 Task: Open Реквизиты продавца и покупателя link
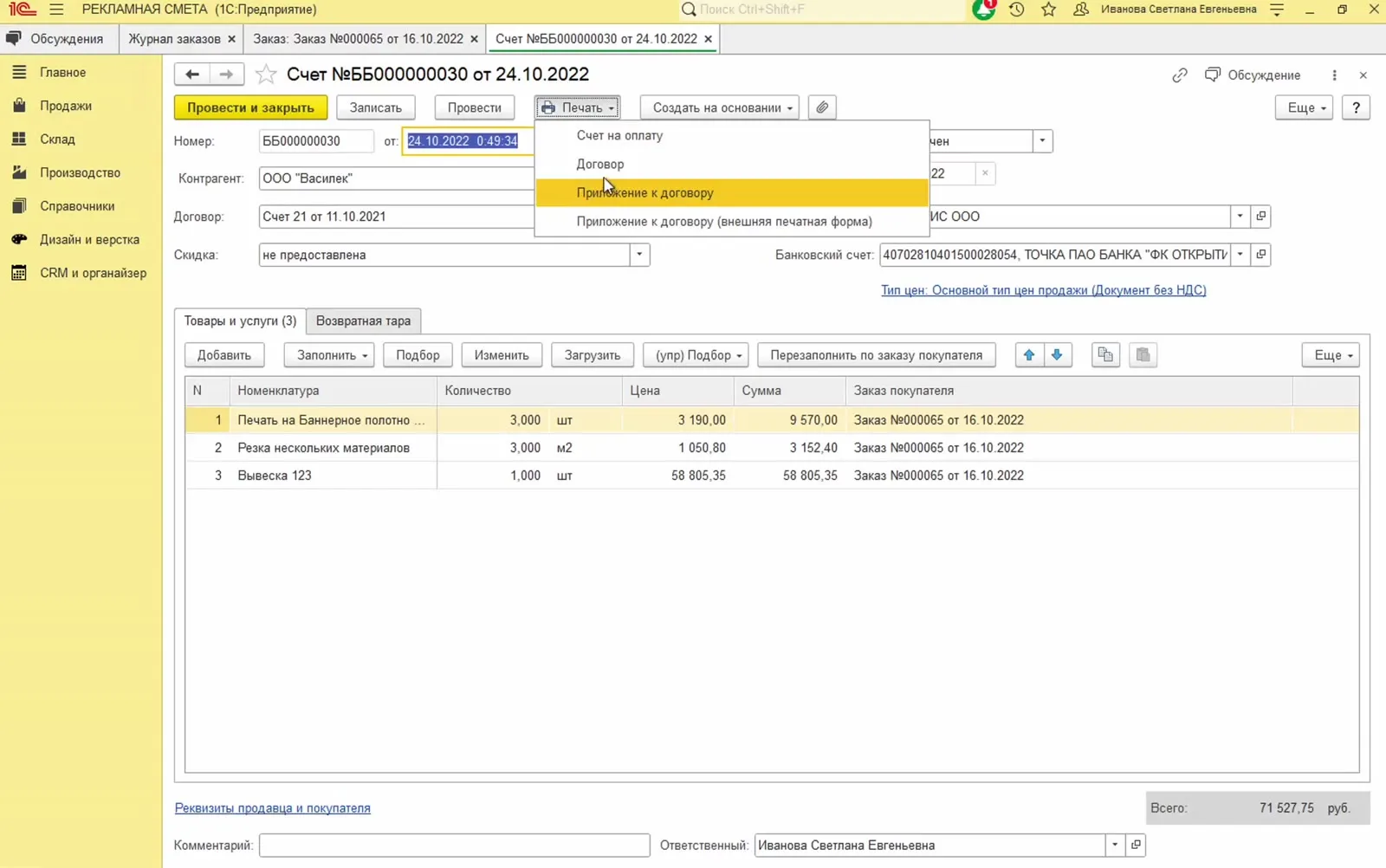point(273,808)
